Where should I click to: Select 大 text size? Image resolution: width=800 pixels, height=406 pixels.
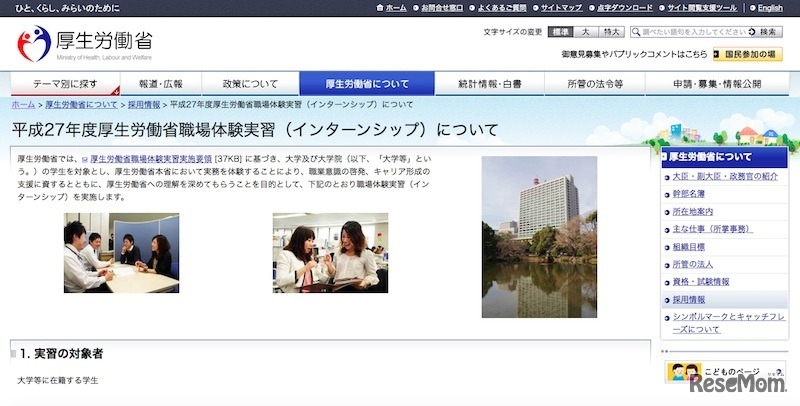(585, 32)
